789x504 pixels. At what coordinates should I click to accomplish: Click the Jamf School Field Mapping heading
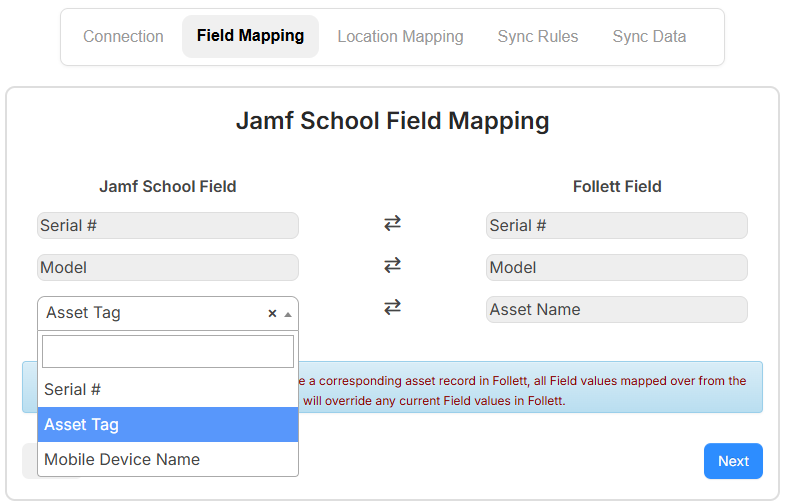tap(392, 121)
